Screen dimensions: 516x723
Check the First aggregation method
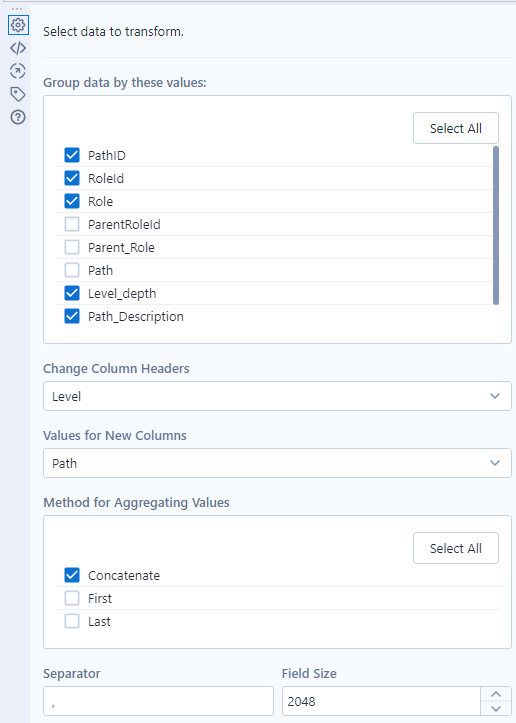[72, 599]
